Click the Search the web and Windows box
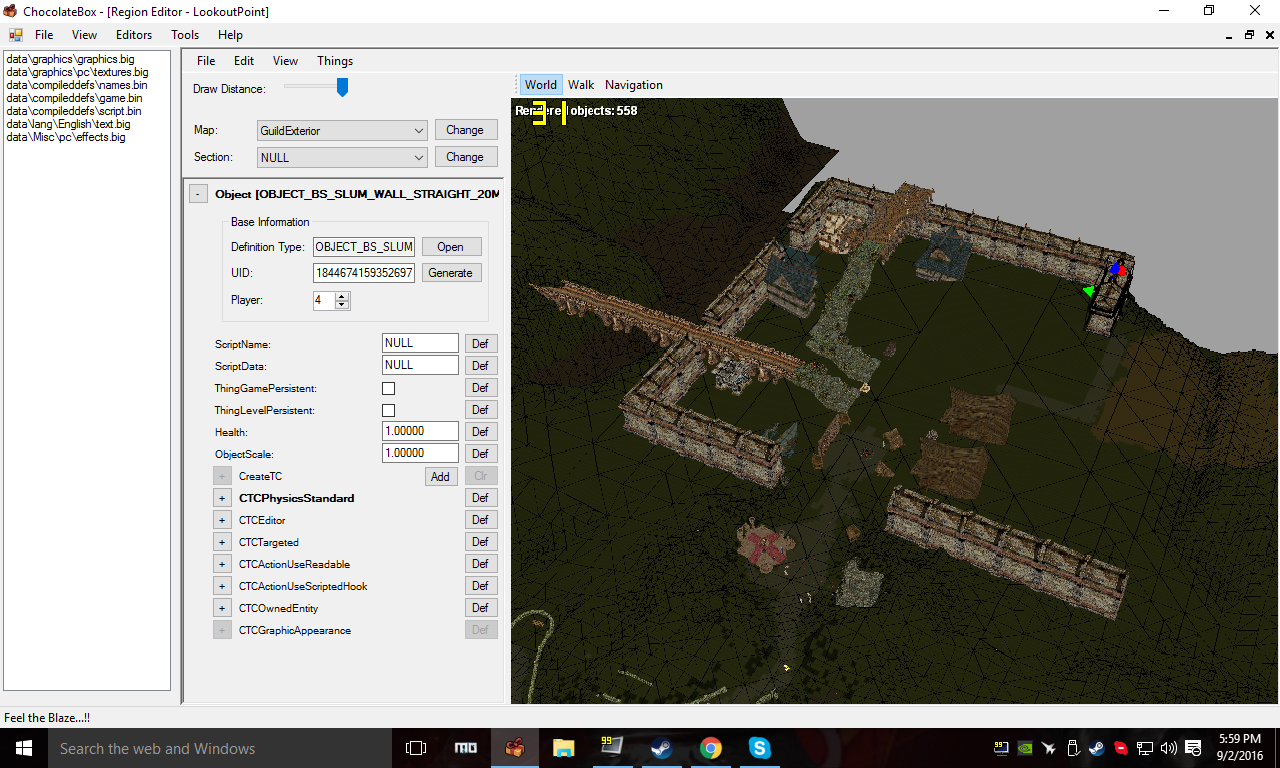 point(220,748)
